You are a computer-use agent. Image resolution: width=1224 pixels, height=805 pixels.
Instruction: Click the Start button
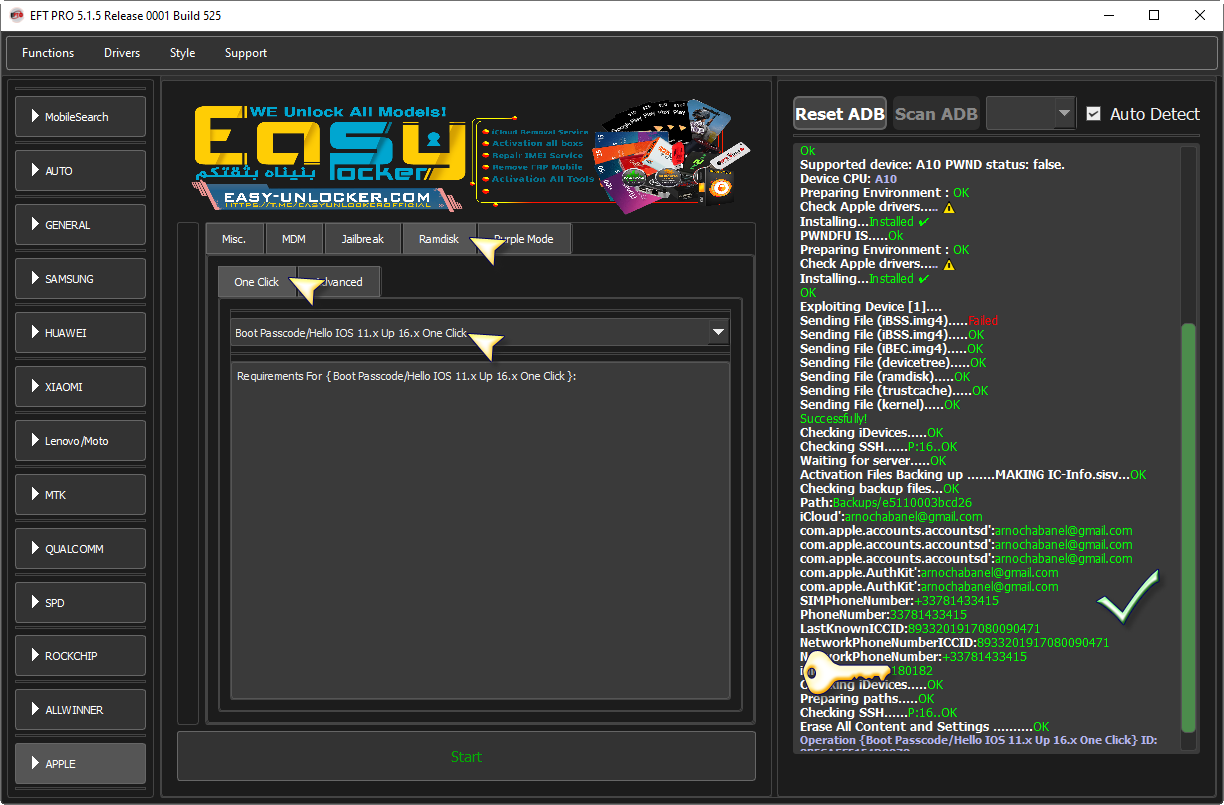466,757
